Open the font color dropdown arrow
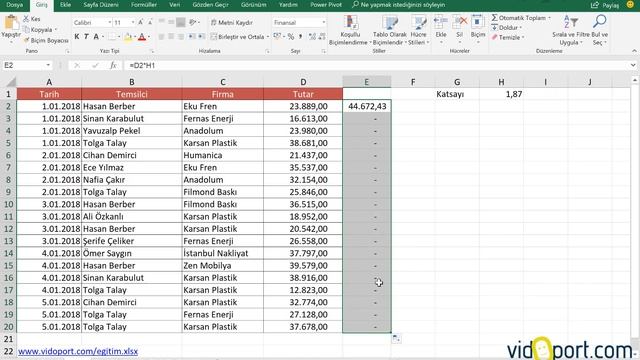The height and width of the screenshot is (360, 640). coord(148,37)
